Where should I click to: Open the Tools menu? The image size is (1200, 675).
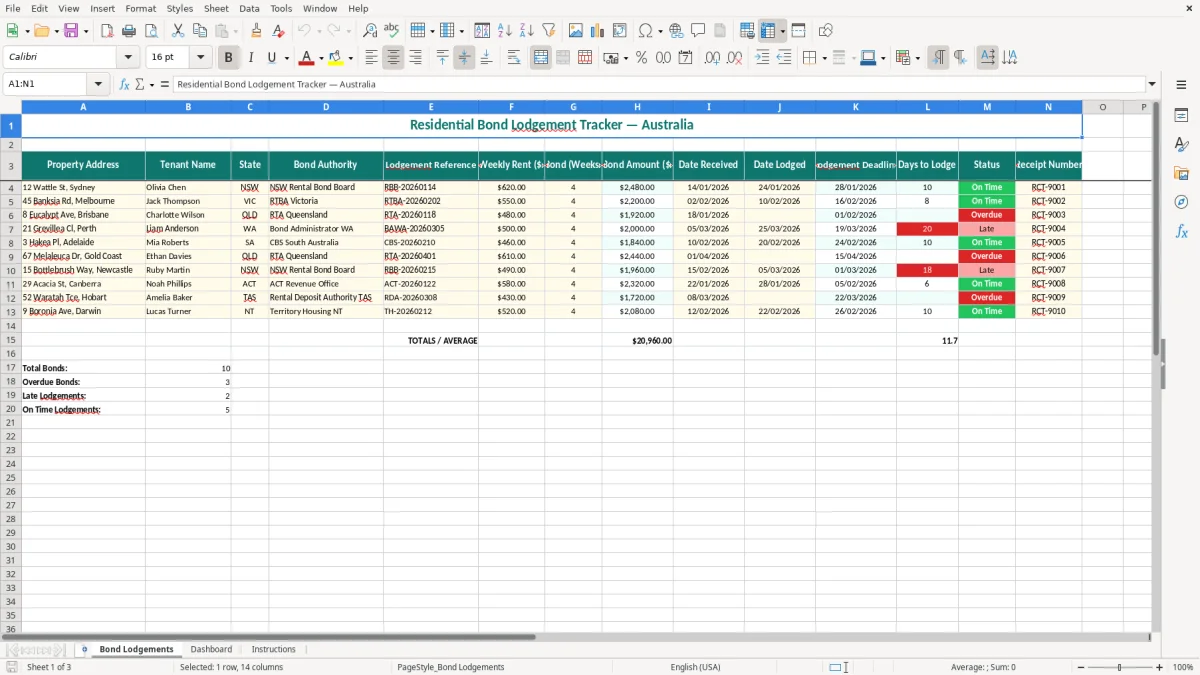point(281,8)
